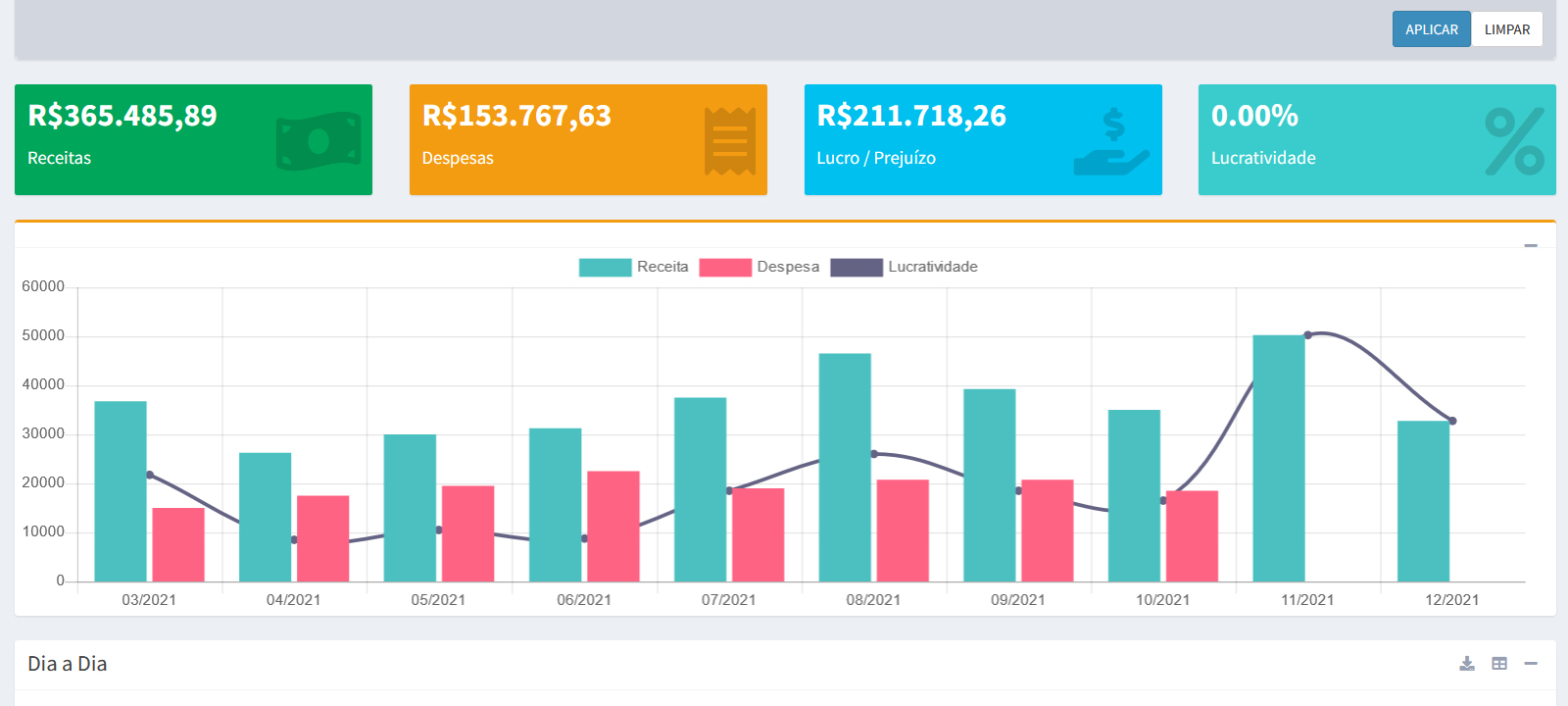Open table view icon in Dia a Dia
The width and height of the screenshot is (1568, 706).
[1499, 664]
